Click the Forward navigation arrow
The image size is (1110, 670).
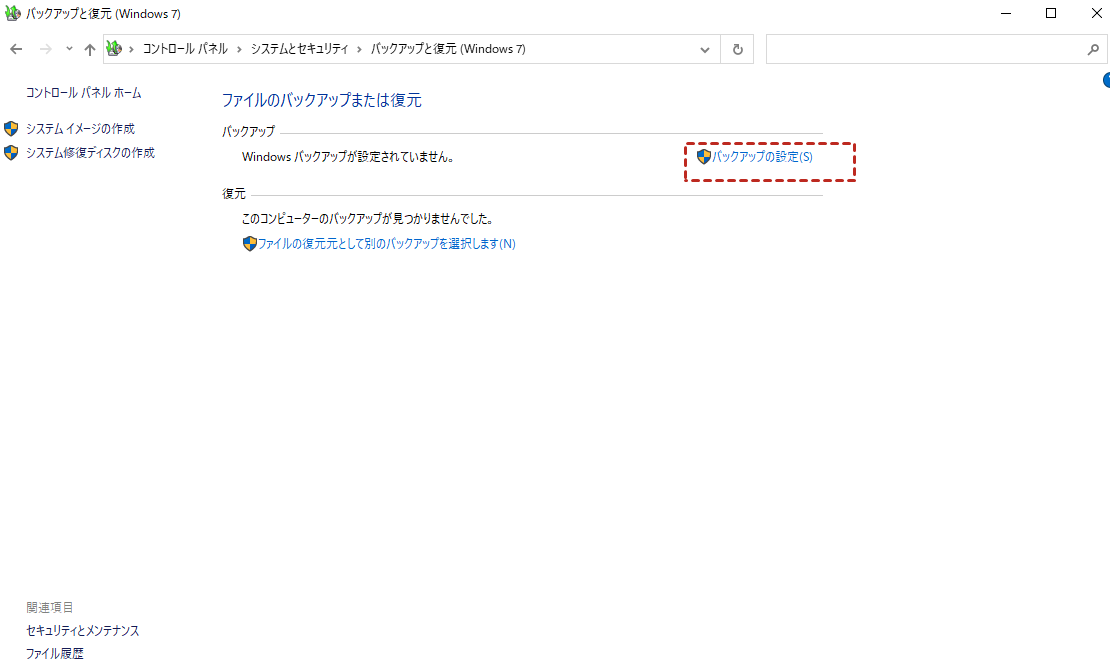(45, 49)
